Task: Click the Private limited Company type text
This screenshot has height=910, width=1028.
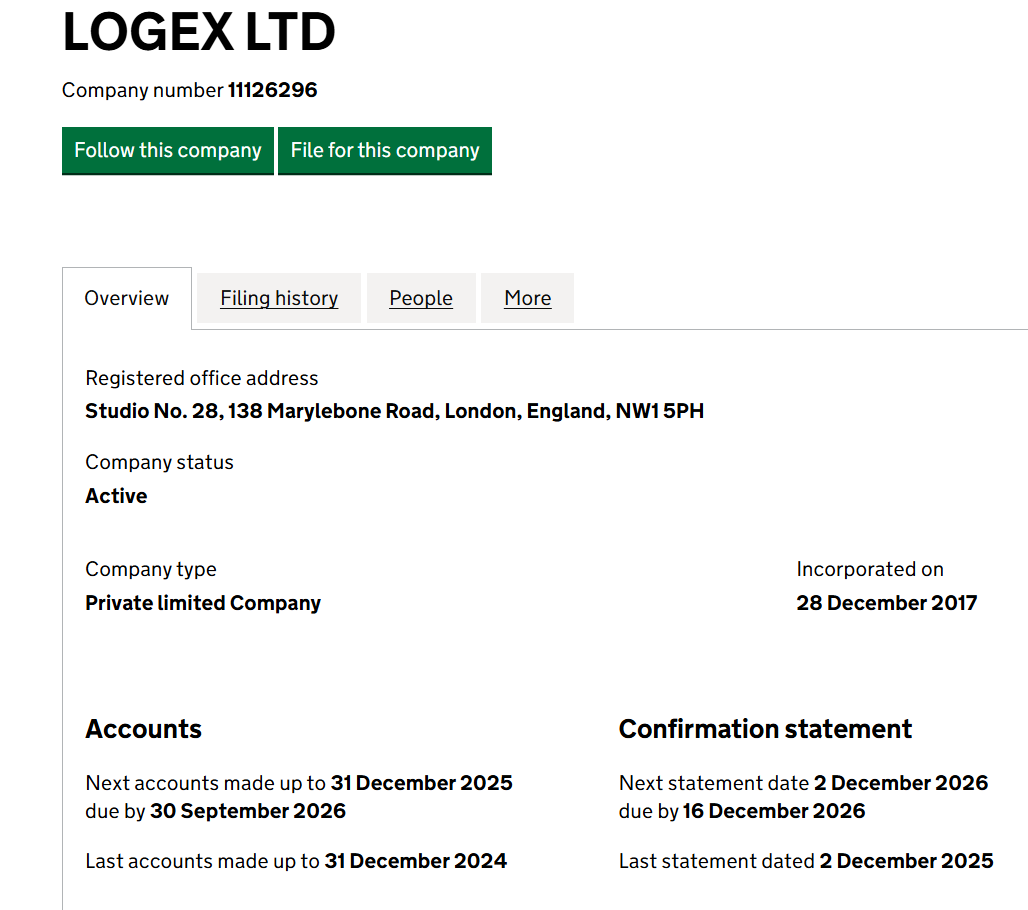Action: coord(203,603)
